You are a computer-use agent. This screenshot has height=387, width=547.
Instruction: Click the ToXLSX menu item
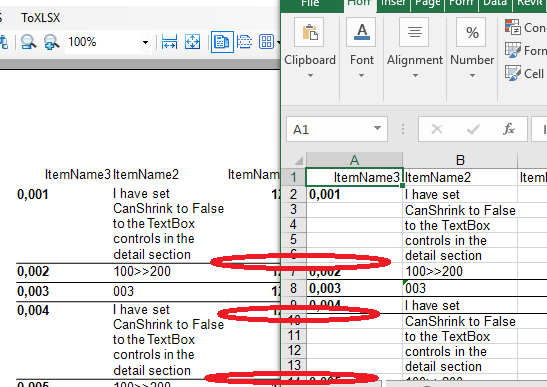click(40, 18)
